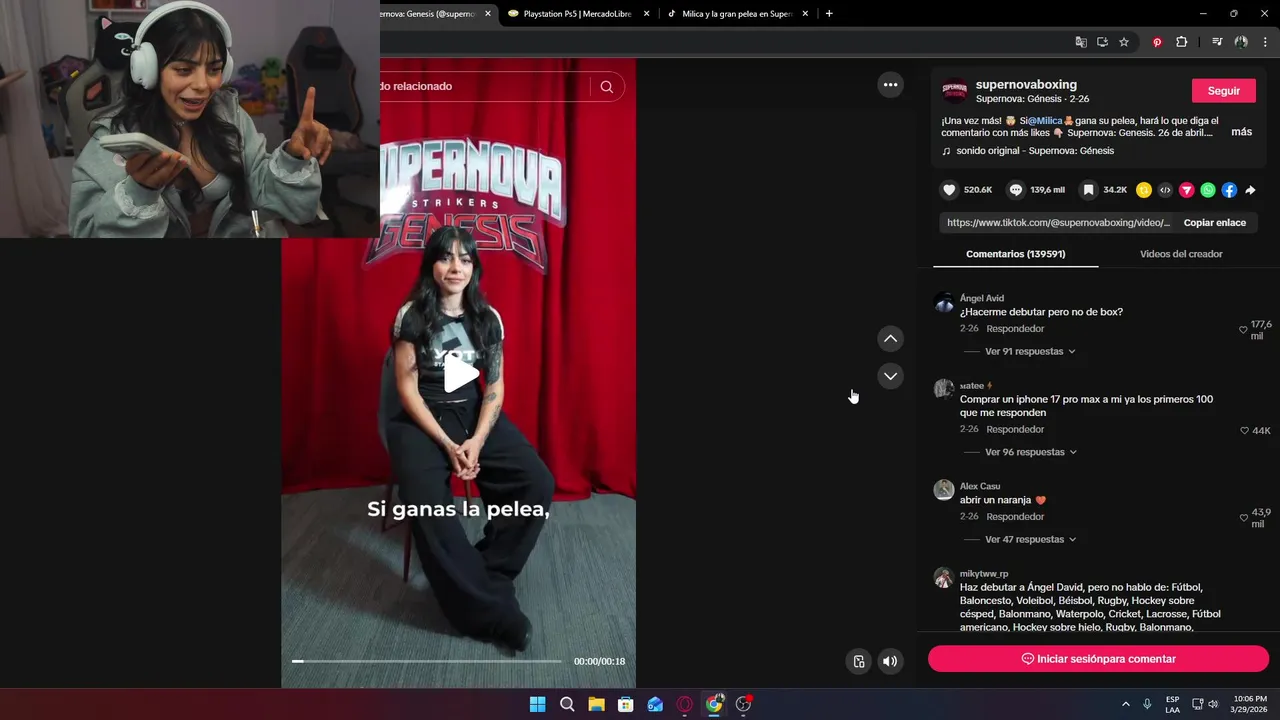
Task: Open the taskbar clock showing 10:06 PM
Action: (1250, 704)
